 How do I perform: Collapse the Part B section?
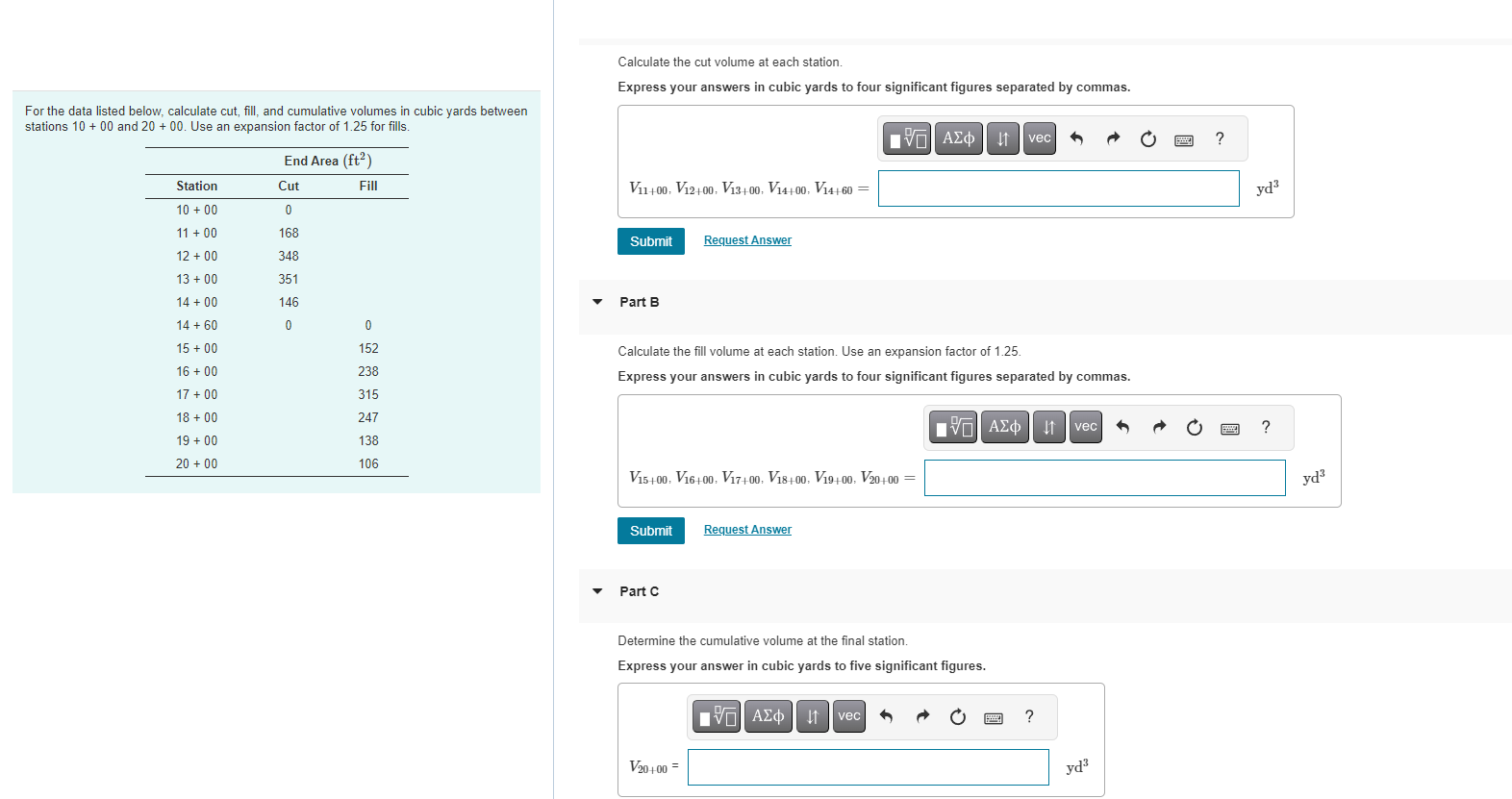point(597,302)
